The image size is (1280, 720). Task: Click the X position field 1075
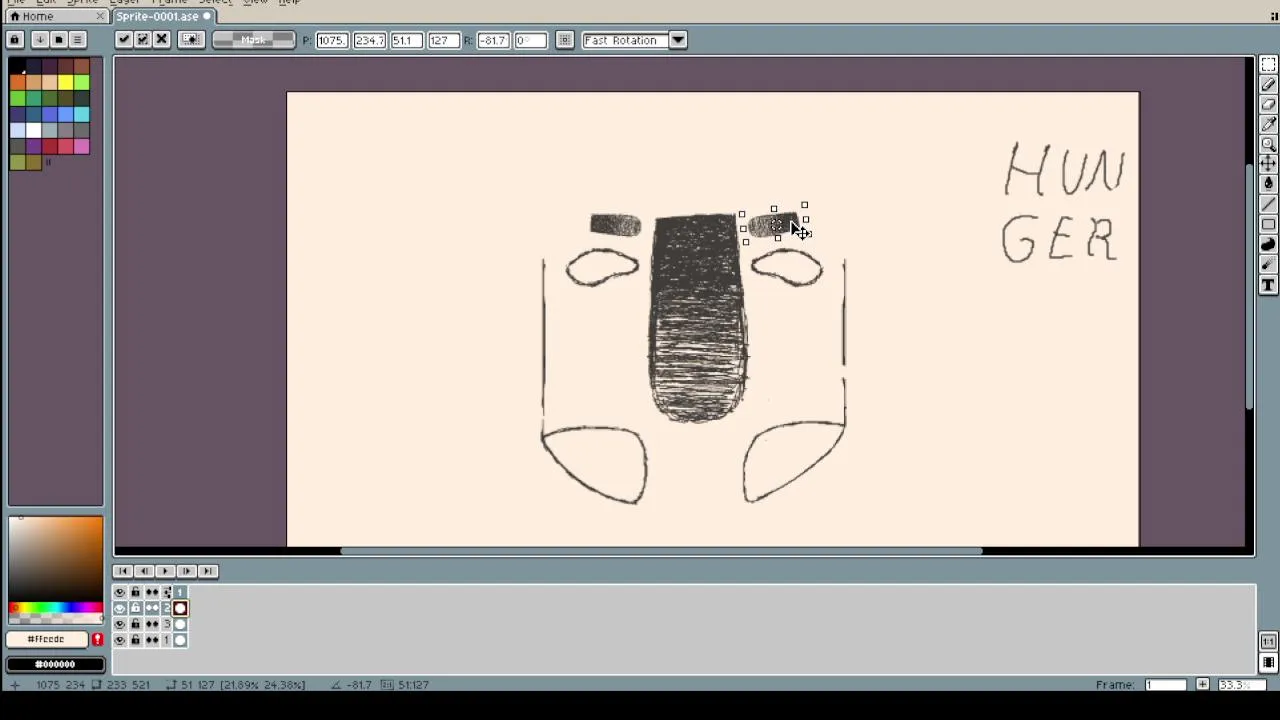click(x=331, y=40)
